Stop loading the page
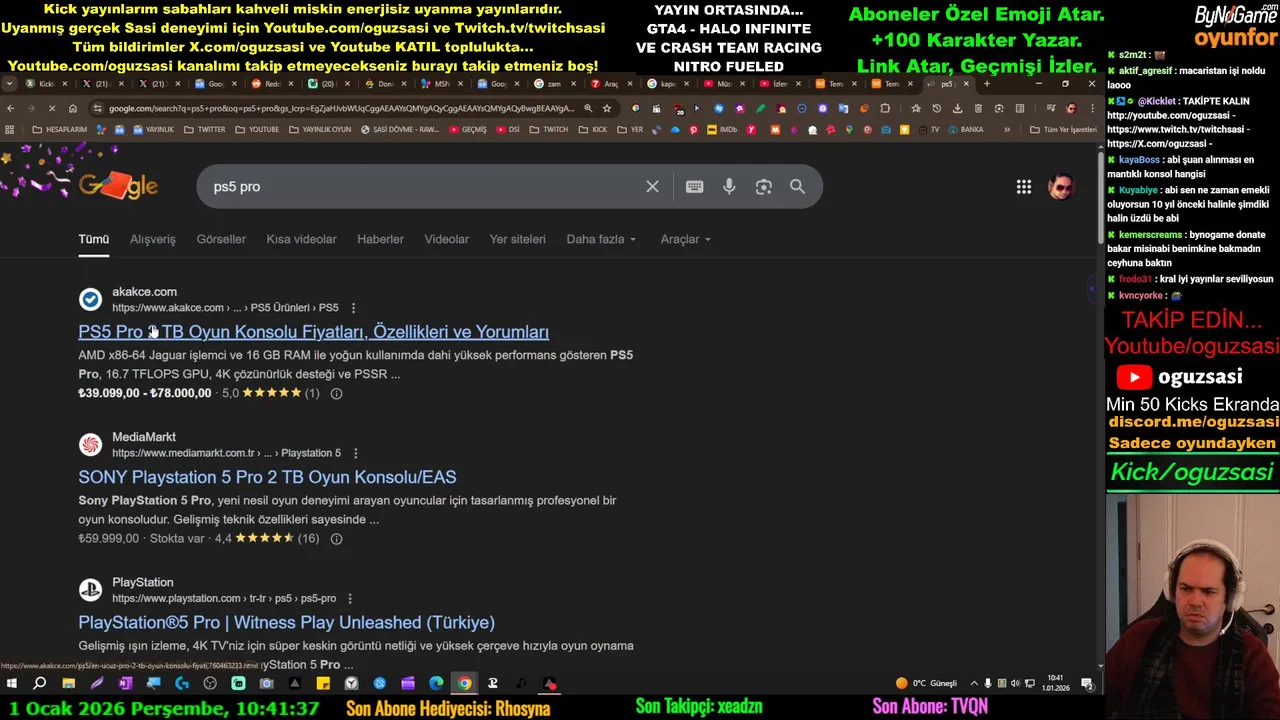The width and height of the screenshot is (1280, 720). pyautogui.click(x=52, y=108)
